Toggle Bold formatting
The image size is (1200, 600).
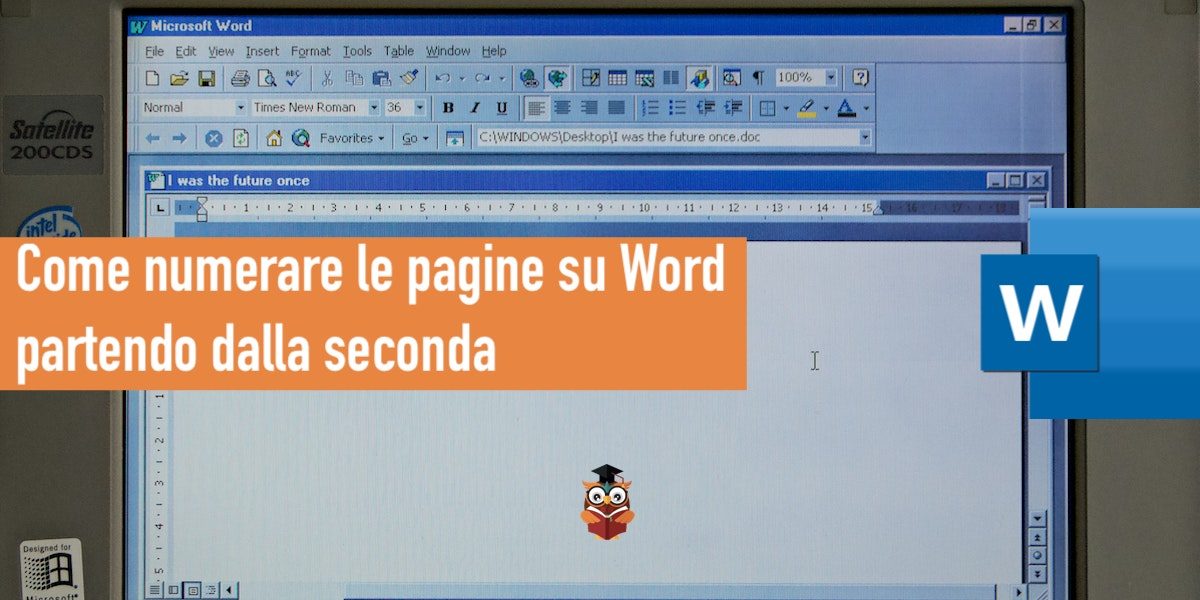coord(448,107)
